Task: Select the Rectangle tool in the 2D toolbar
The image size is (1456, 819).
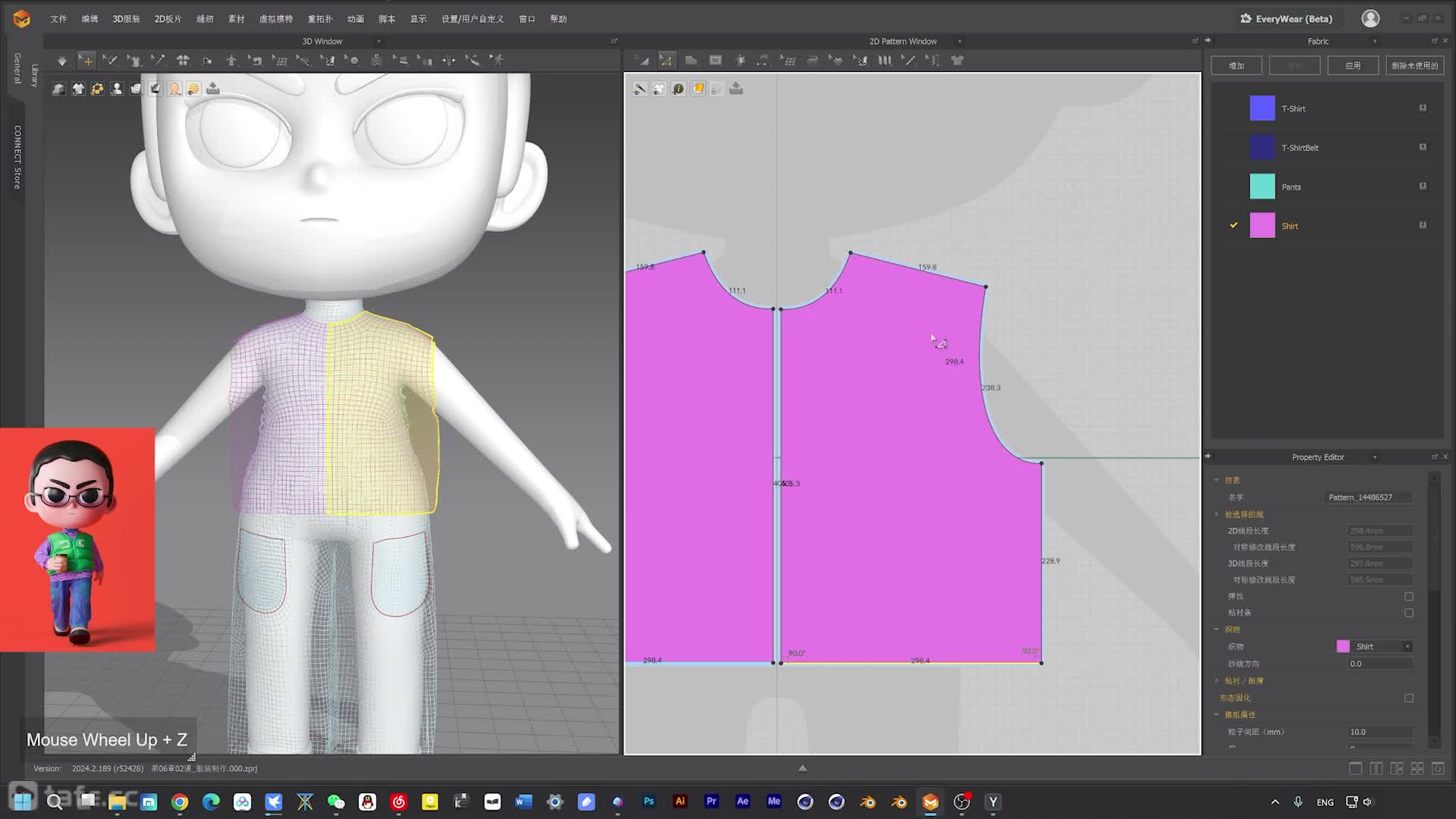Action: click(x=715, y=61)
